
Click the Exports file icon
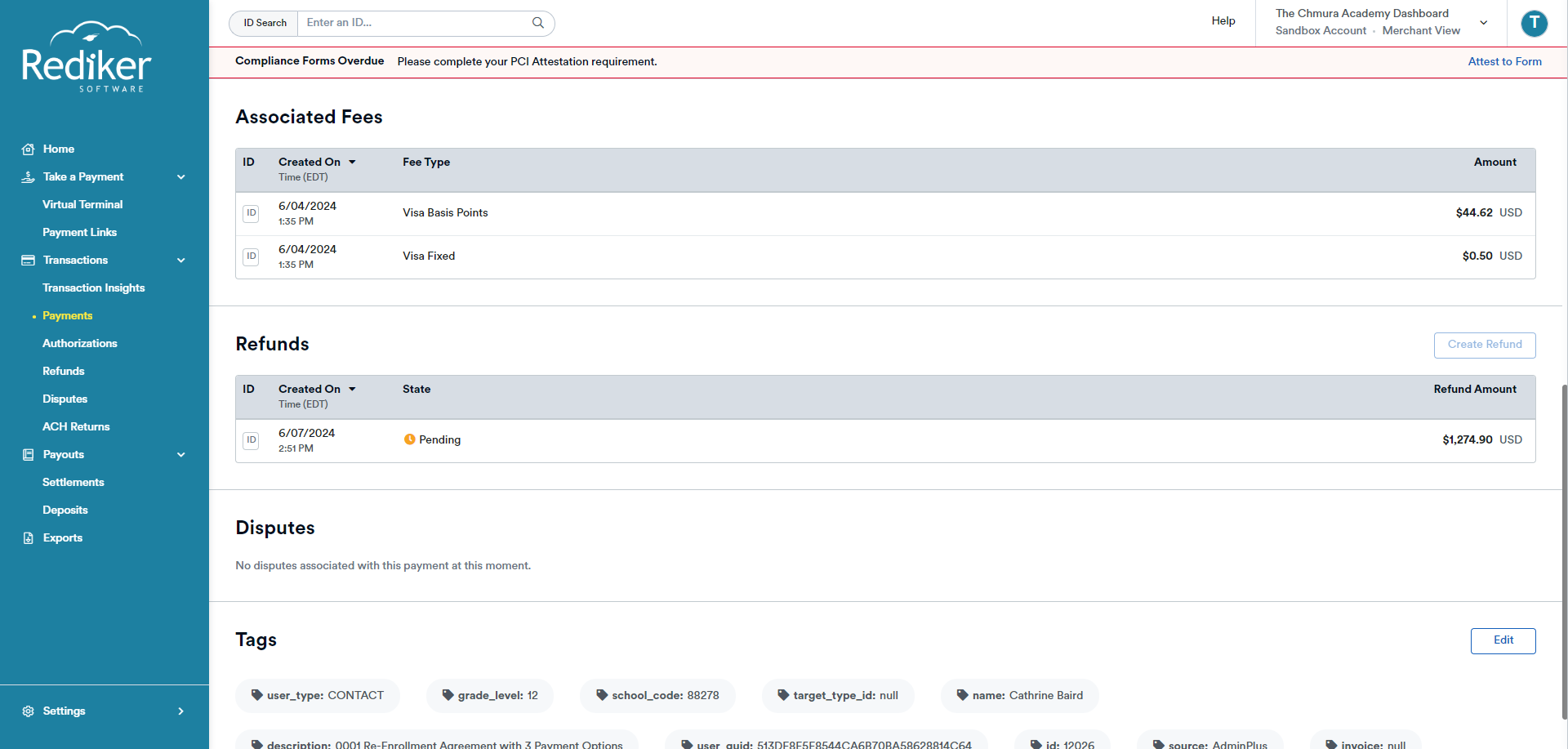point(28,538)
